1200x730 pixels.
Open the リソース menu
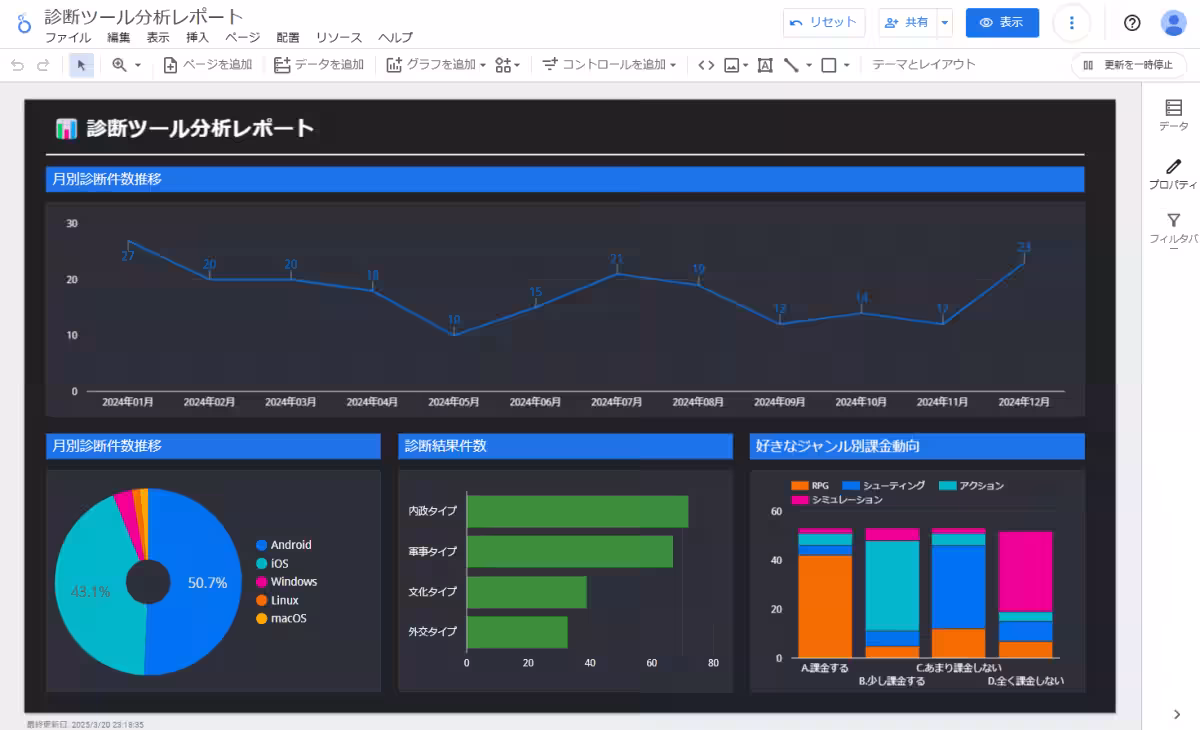click(x=339, y=38)
